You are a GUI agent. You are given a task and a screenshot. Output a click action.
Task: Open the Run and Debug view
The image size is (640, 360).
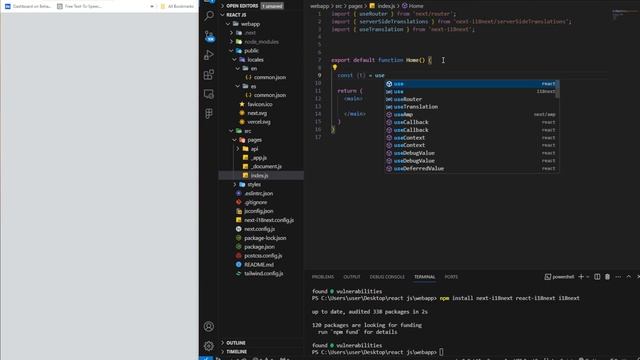pyautogui.click(x=209, y=55)
